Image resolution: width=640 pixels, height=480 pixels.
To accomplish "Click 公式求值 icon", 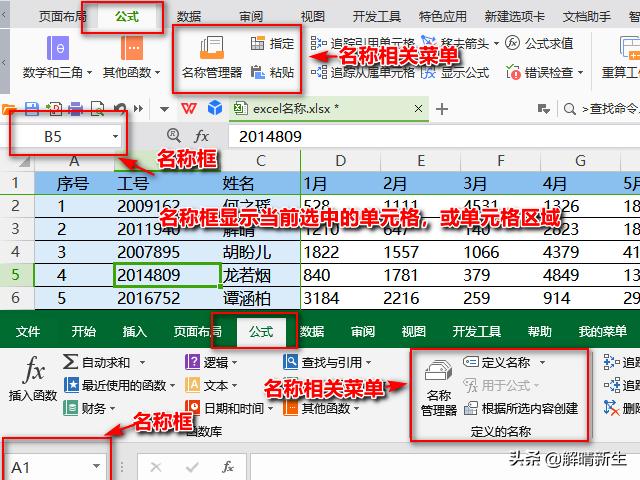I will 512,42.
